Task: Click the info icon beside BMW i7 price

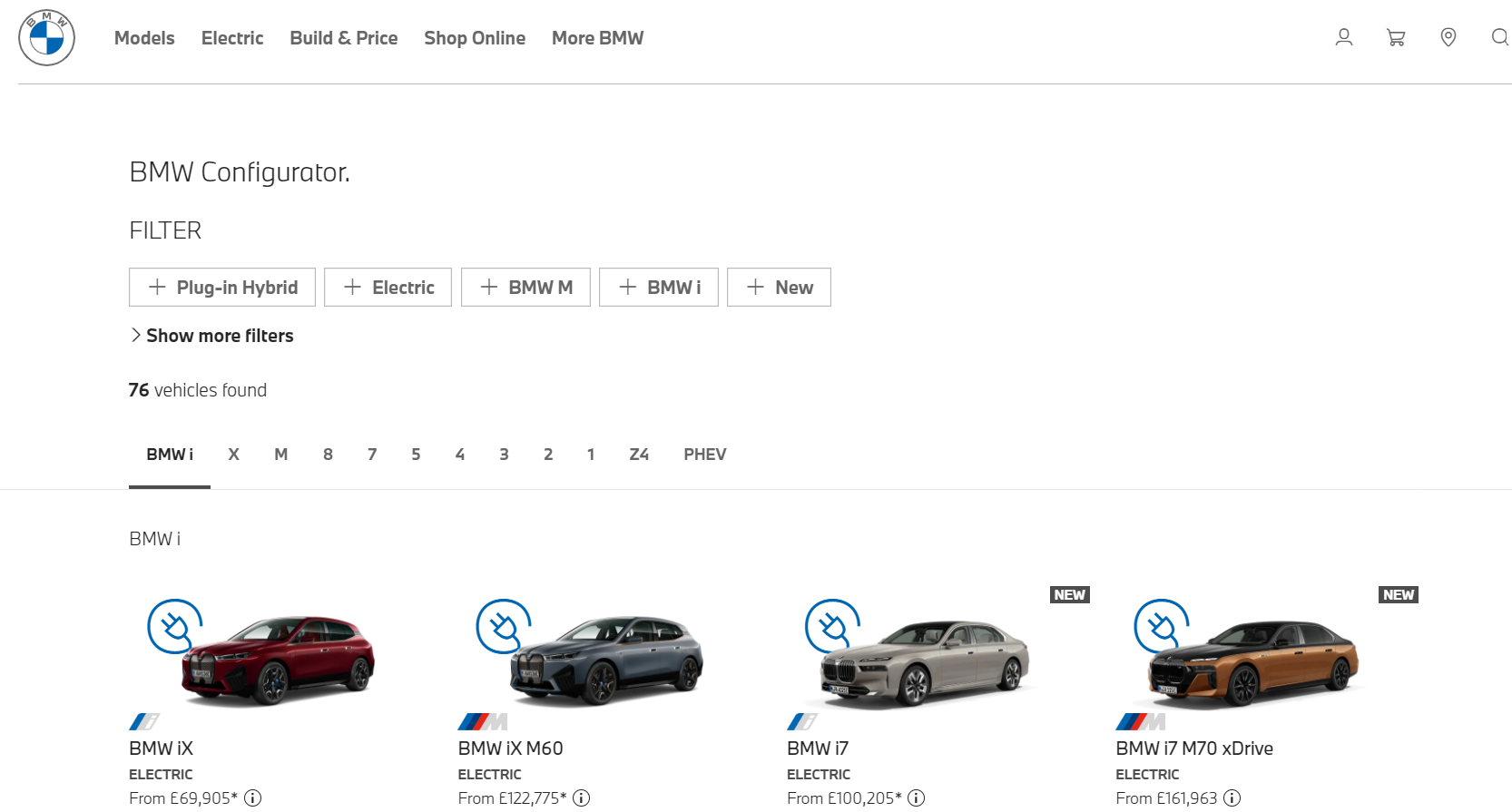Action: 917,798
